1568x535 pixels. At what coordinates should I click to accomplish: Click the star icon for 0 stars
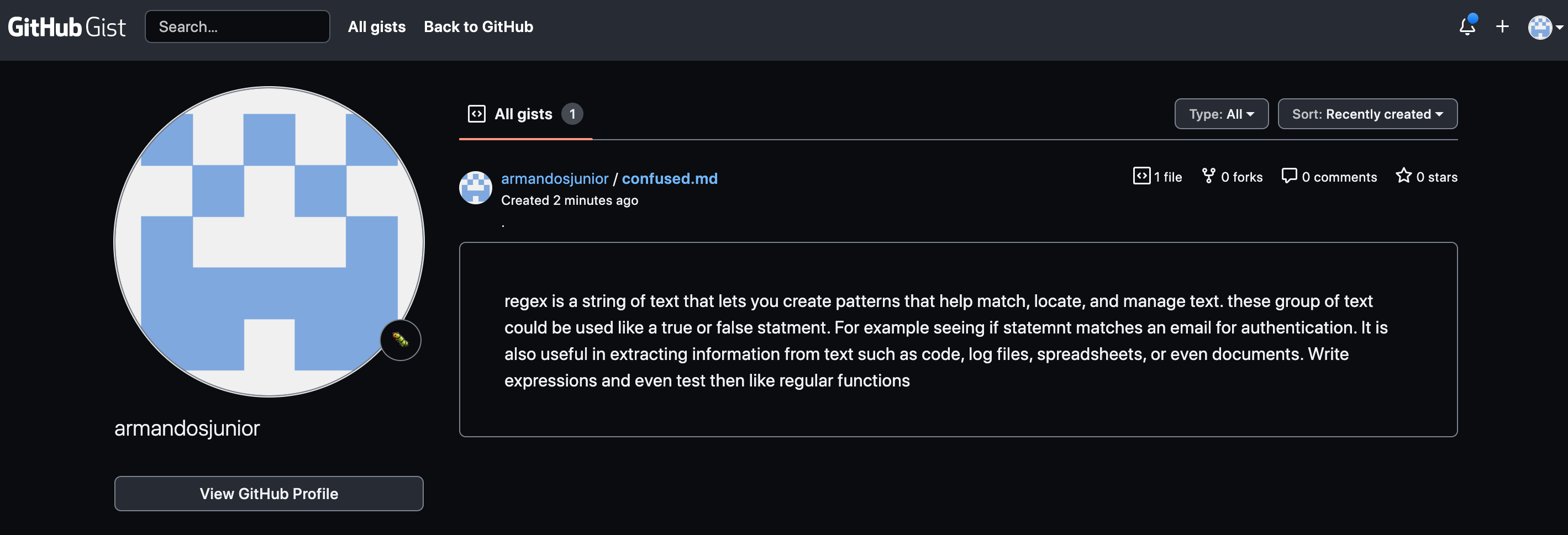[1403, 176]
